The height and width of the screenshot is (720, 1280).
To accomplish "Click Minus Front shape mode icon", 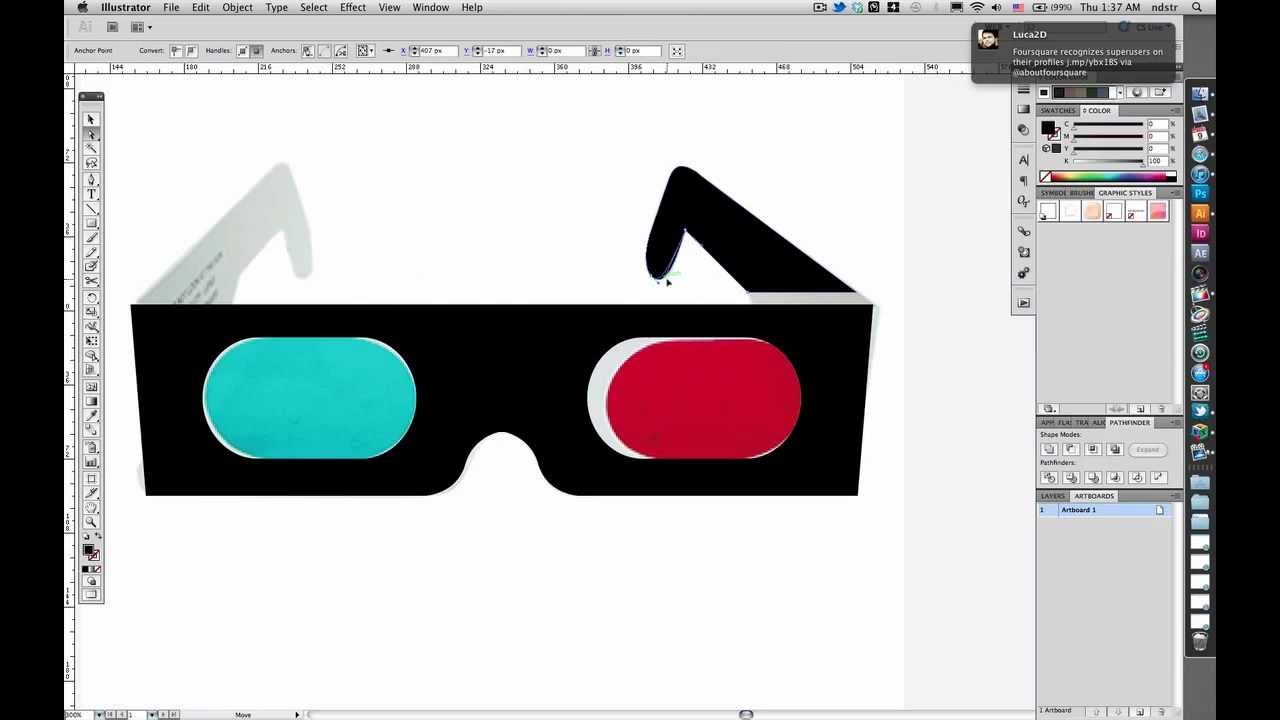I will pos(1071,449).
